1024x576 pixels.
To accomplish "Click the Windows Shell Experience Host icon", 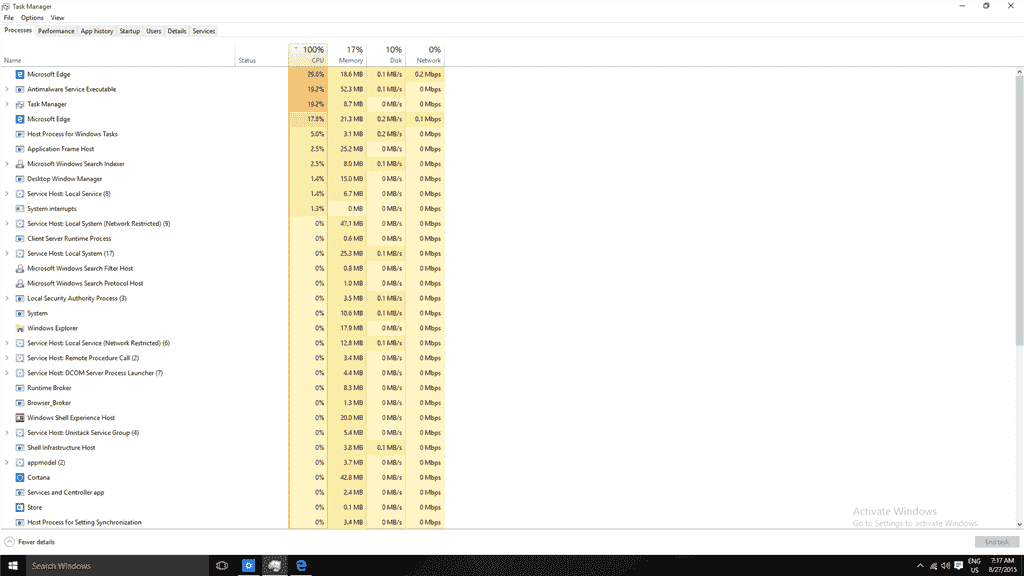I will coord(20,418).
